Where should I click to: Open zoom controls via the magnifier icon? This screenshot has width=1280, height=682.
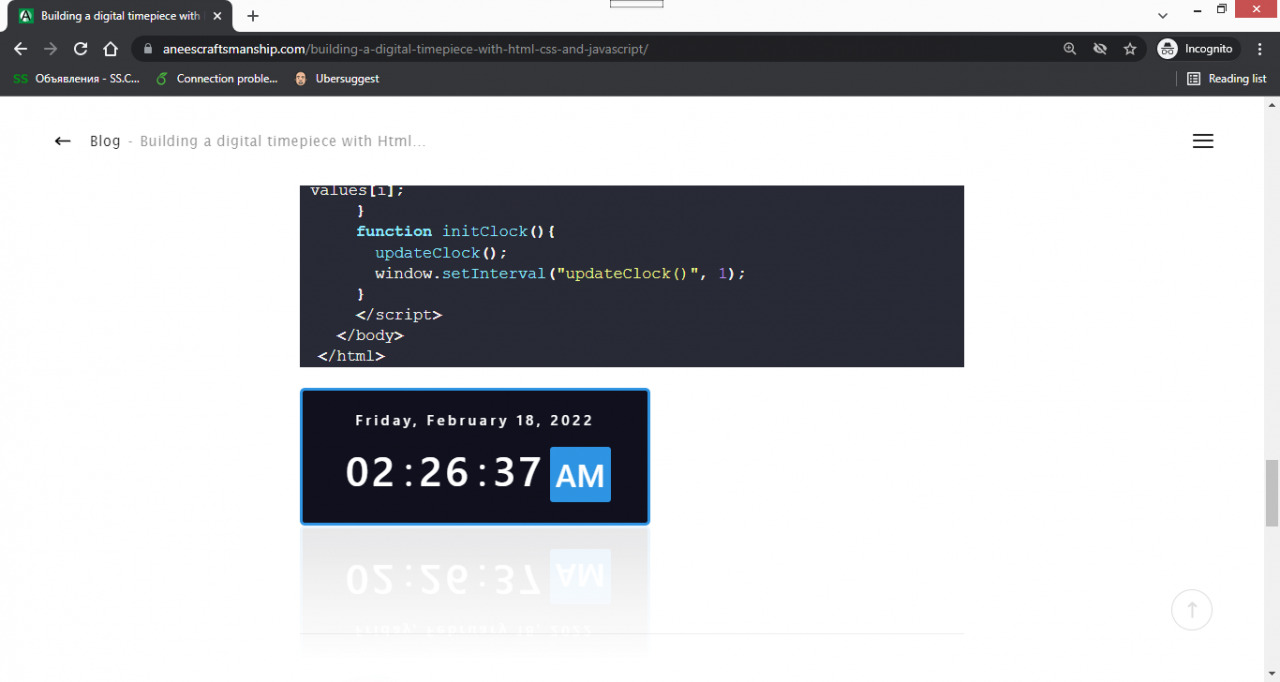tap(1070, 48)
